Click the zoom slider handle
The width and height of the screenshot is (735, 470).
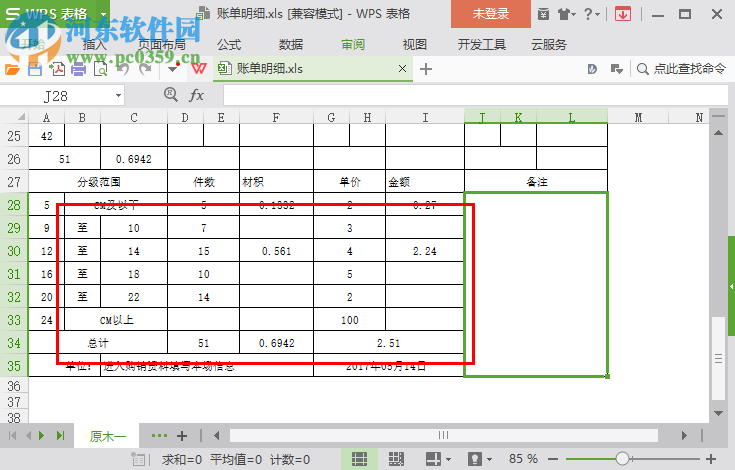(622, 459)
